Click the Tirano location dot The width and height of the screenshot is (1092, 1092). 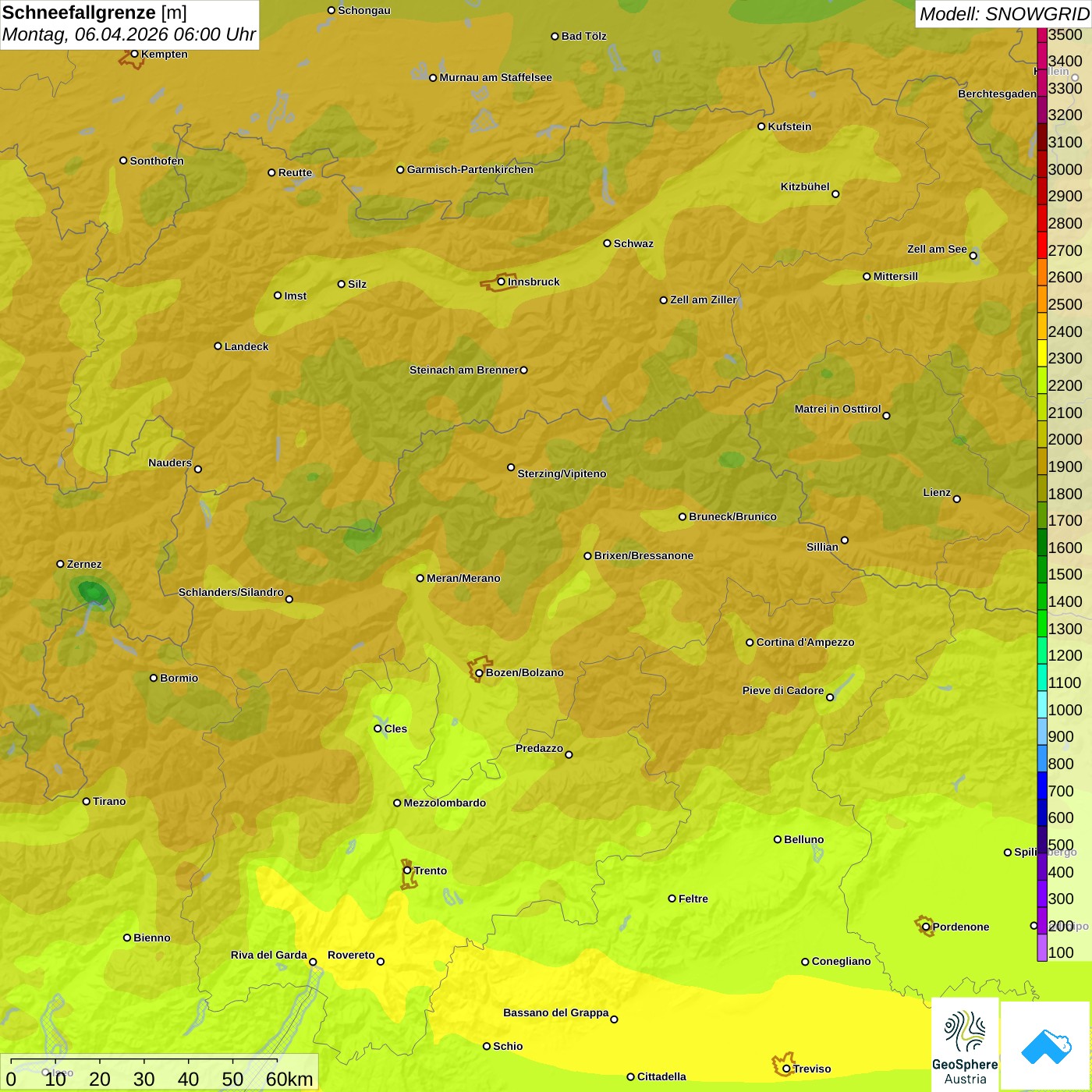point(87,801)
